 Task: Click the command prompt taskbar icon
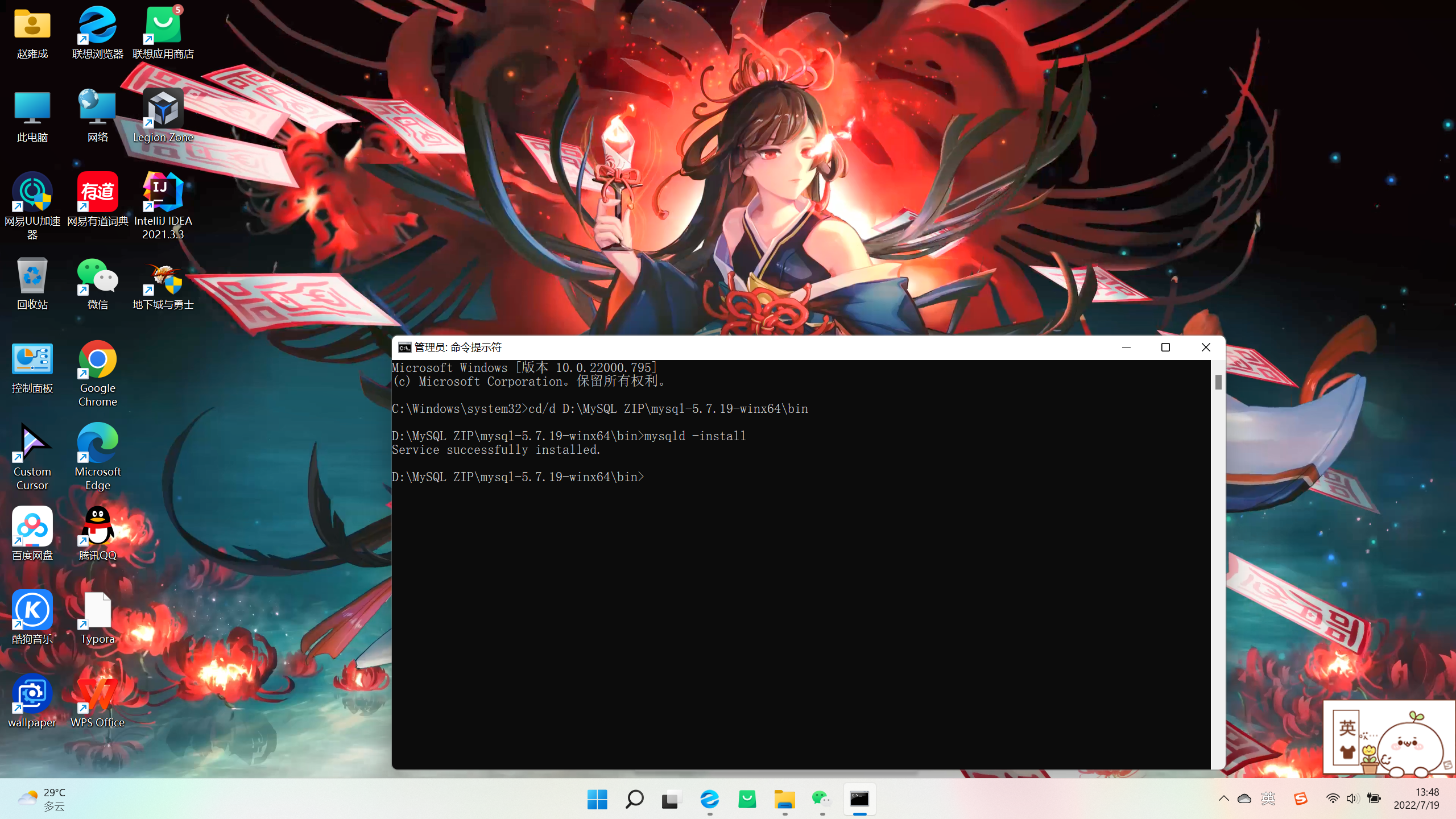click(x=859, y=799)
